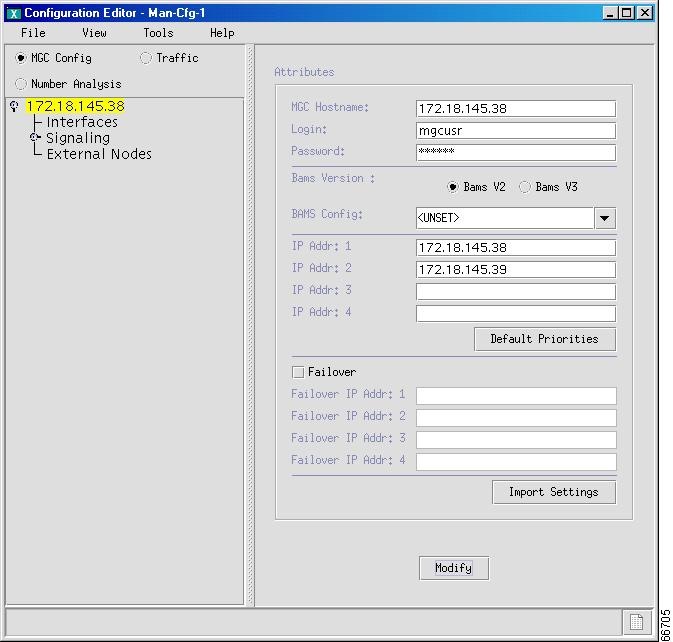Screen dimensions: 673x642
Task: Click the empty IP Addr: 3 field
Action: [x=515, y=291]
